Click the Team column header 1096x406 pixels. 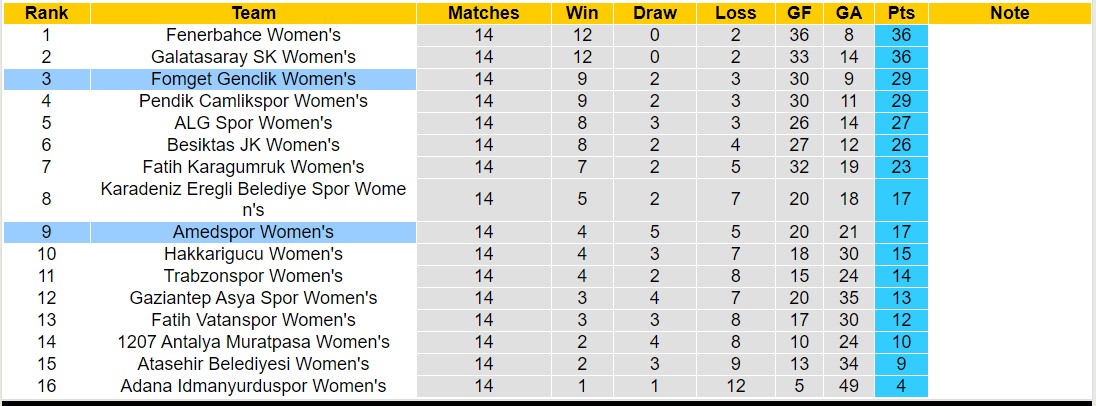pos(253,13)
